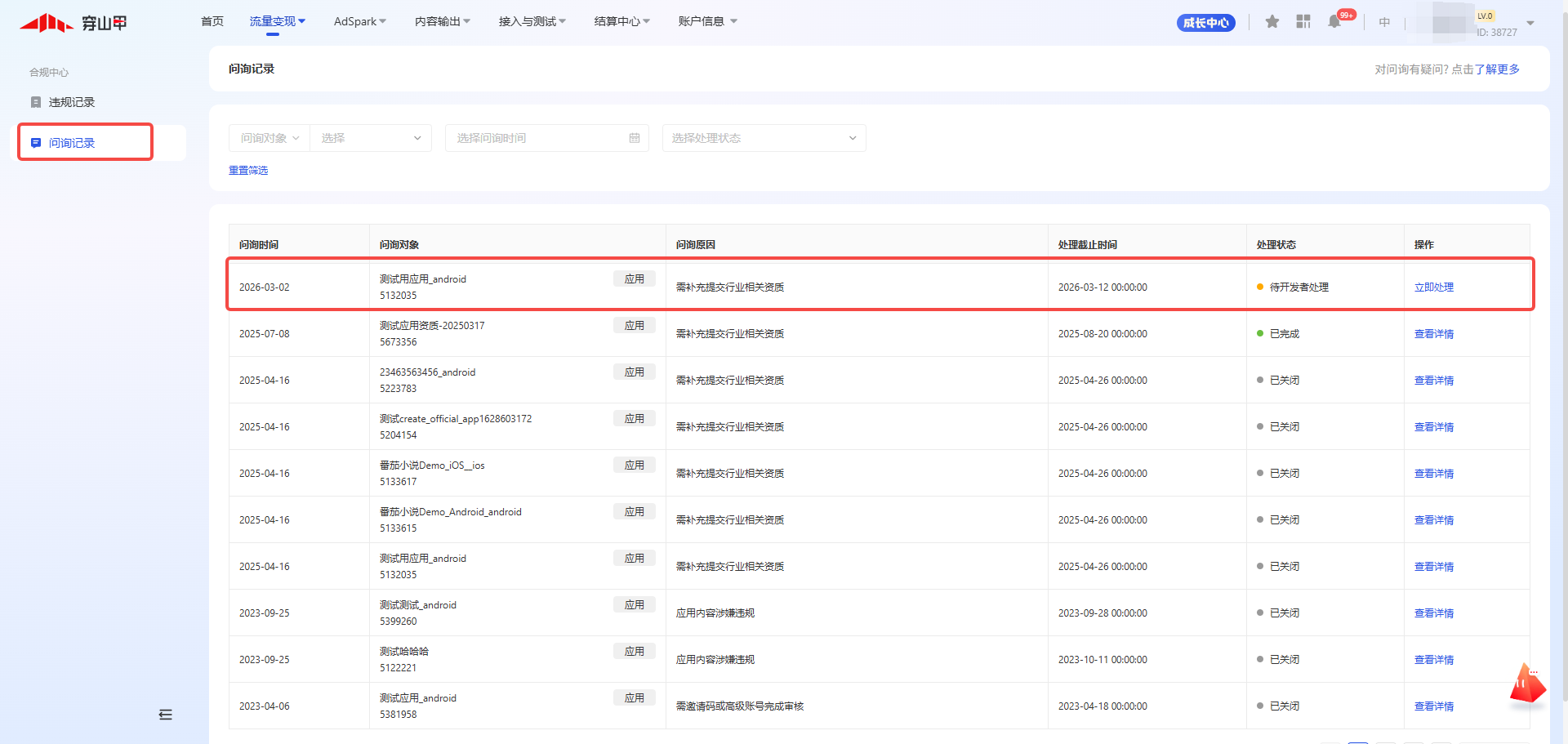Open the 结算中心 menu
Viewport: 1568px width, 744px height.
coord(621,21)
